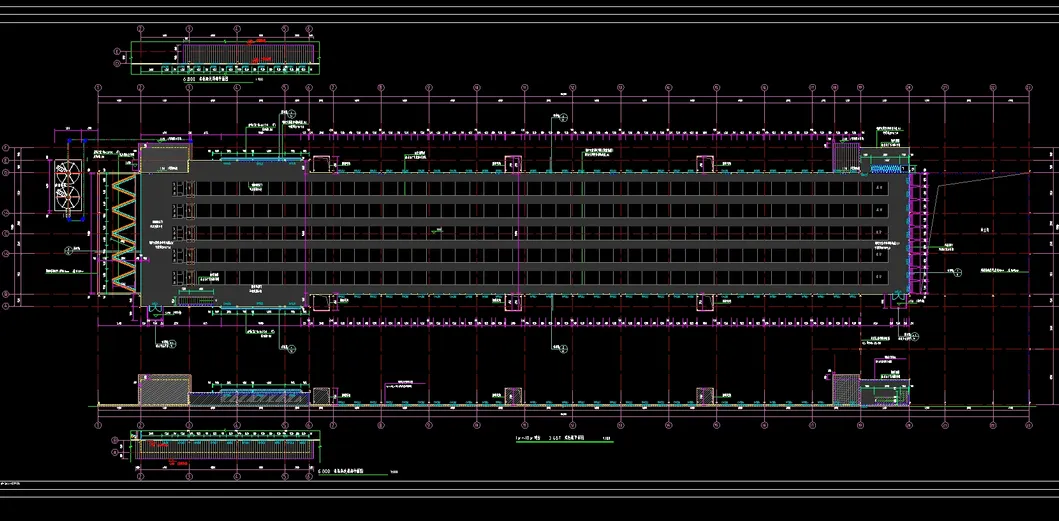
Task: Pick the section marker circle above the plan center
Action: point(563,118)
